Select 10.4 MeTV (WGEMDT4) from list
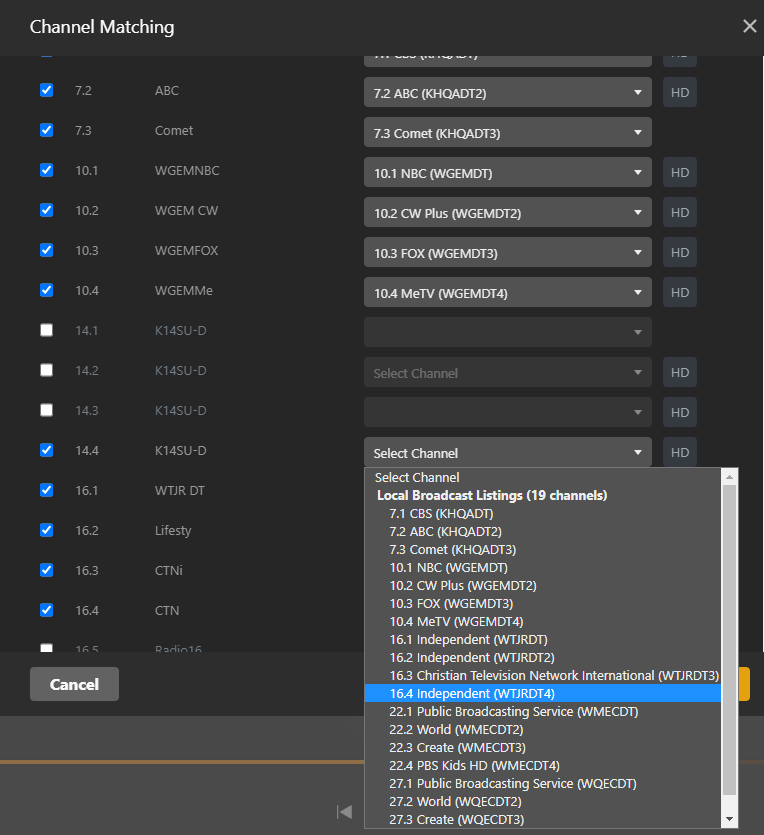Screen dimensions: 764x835 [x=543, y=621]
